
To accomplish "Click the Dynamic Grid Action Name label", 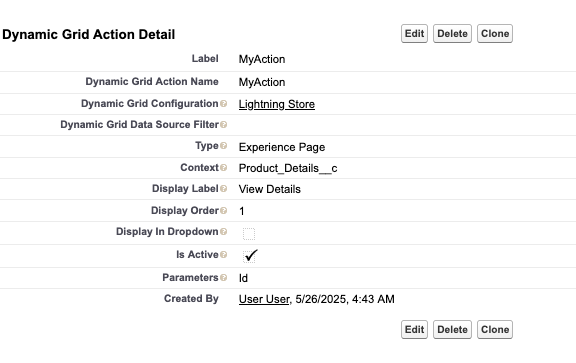I will pyautogui.click(x=152, y=82).
